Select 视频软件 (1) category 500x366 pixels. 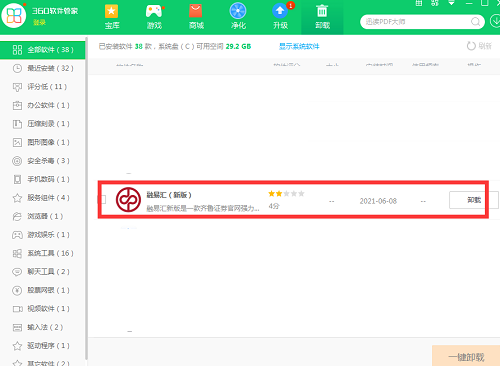[43, 309]
